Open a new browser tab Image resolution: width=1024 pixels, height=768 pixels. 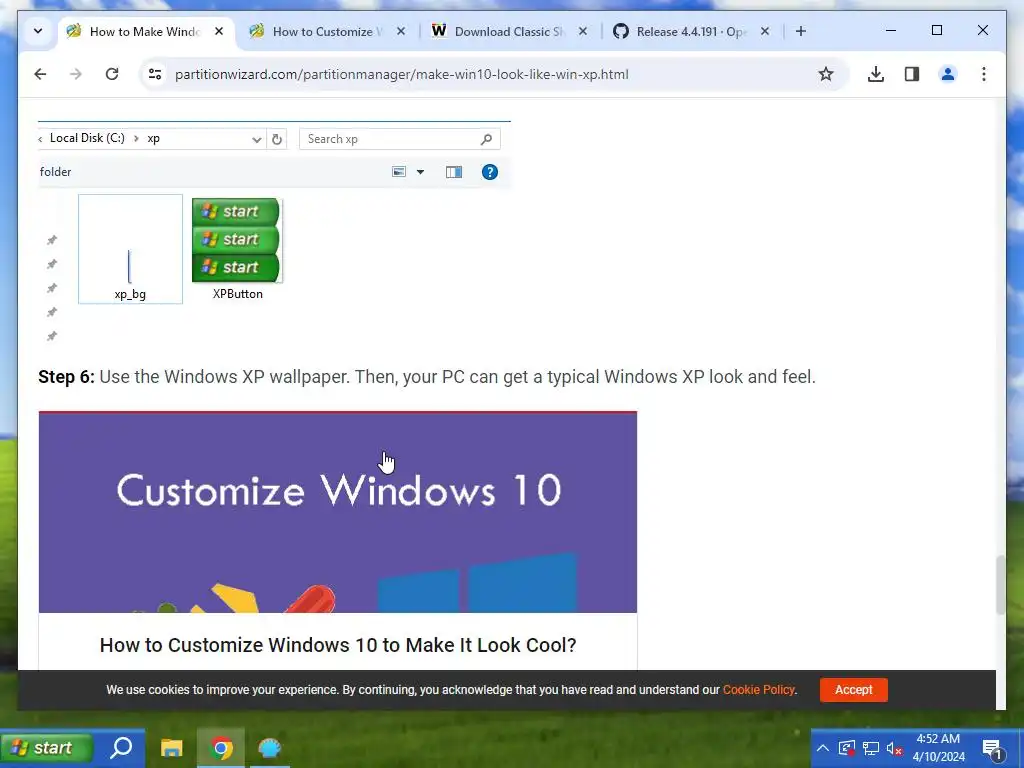801,31
